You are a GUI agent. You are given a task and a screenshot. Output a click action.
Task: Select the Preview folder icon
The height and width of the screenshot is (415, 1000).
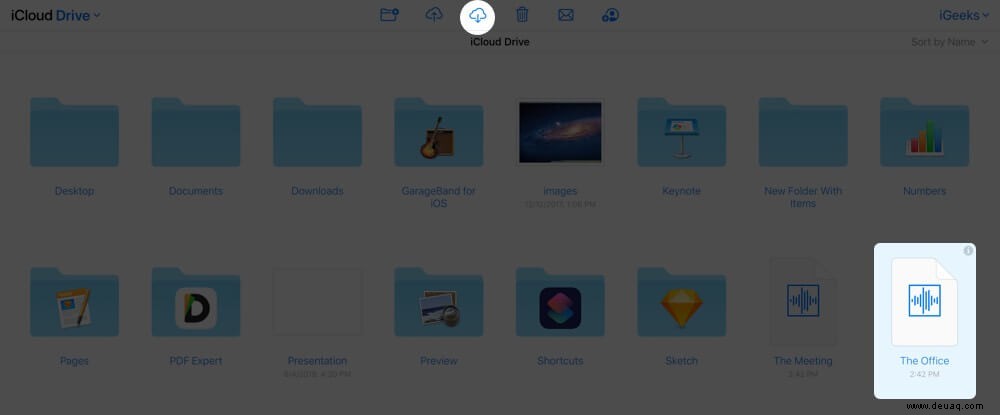(439, 302)
